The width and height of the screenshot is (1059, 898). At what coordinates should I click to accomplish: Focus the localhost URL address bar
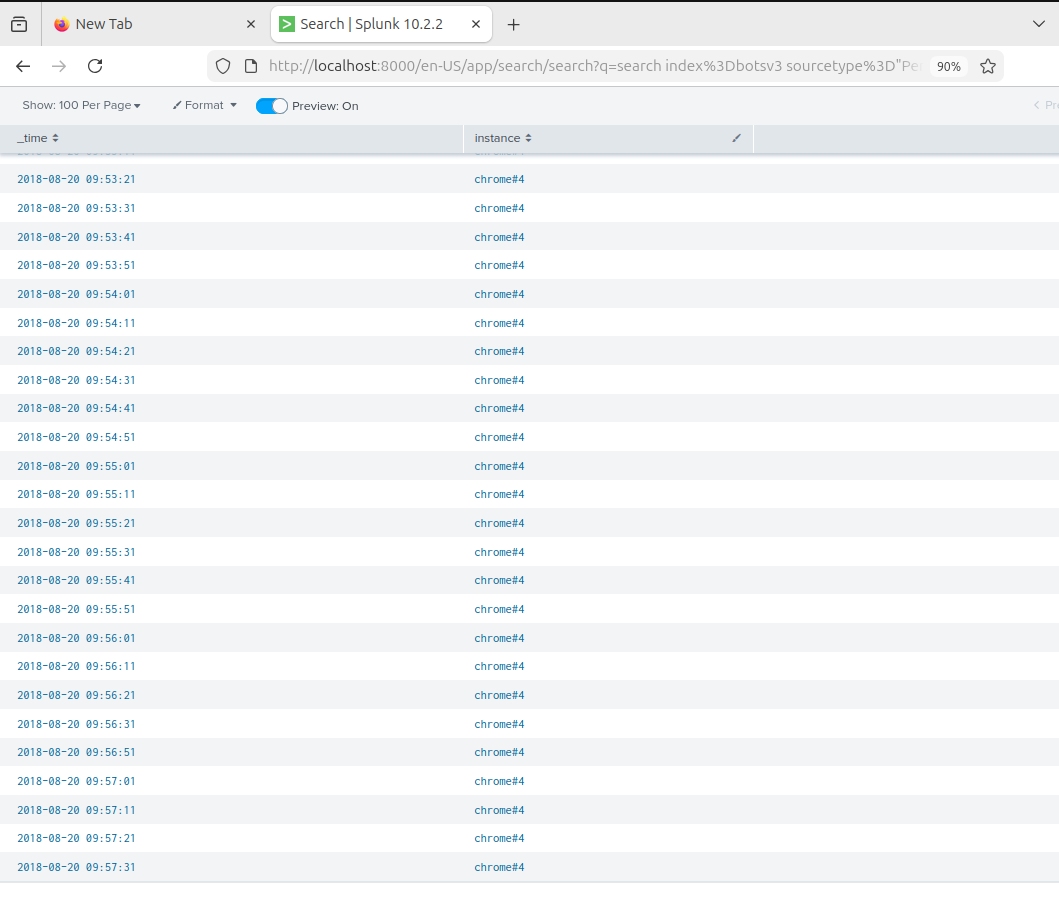tap(594, 66)
